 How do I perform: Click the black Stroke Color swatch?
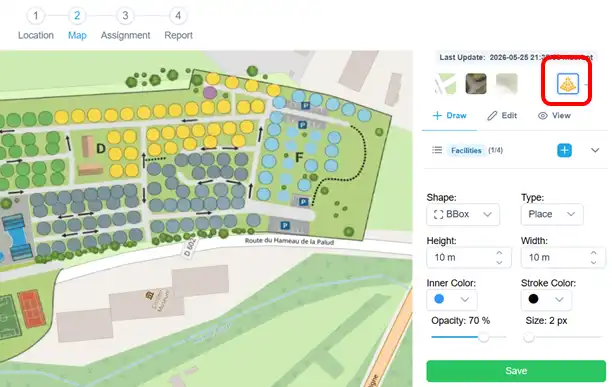coord(533,299)
